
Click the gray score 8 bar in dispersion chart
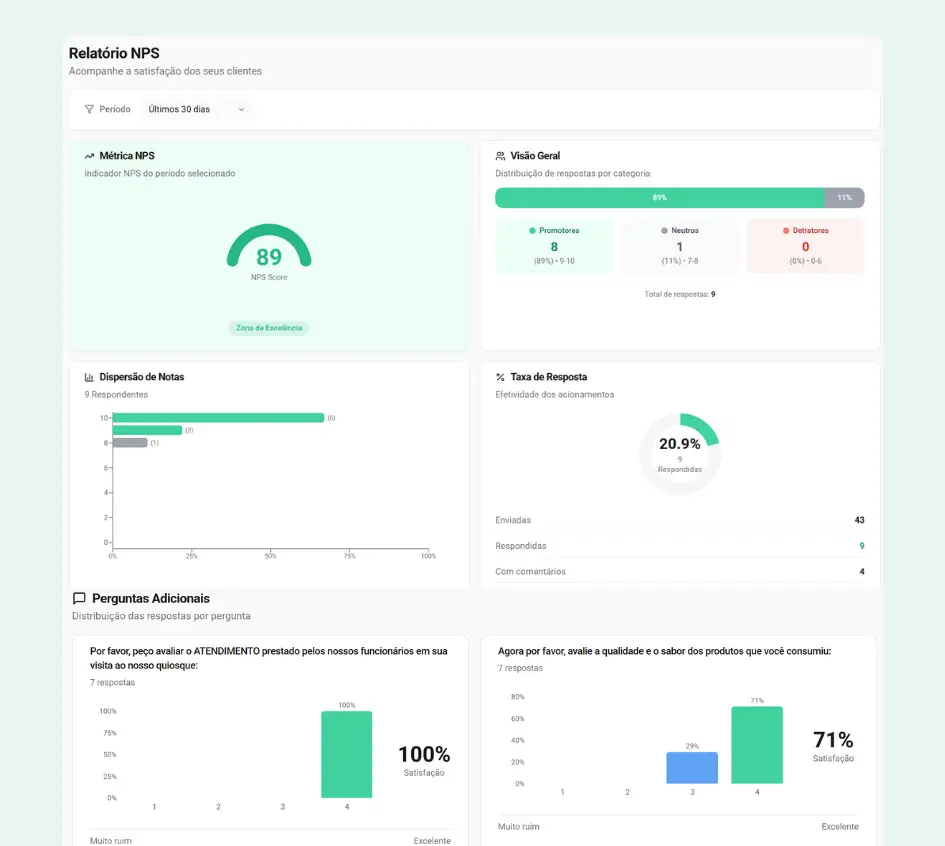point(130,443)
